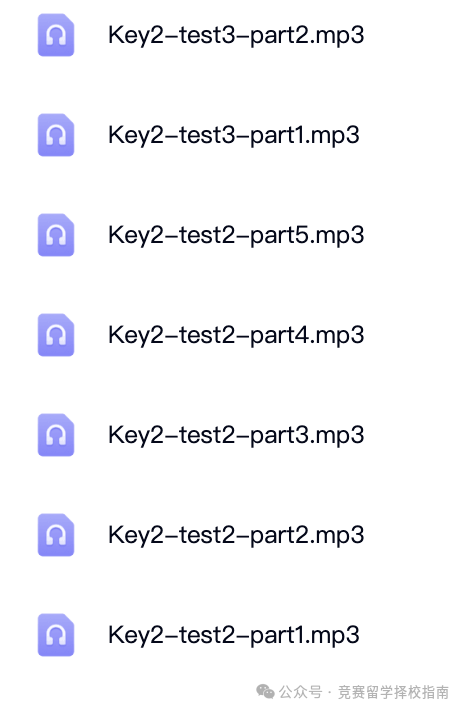The width and height of the screenshot is (464, 711).
Task: Select the Key2-test2-part5.mp3 file name
Action: (x=236, y=236)
